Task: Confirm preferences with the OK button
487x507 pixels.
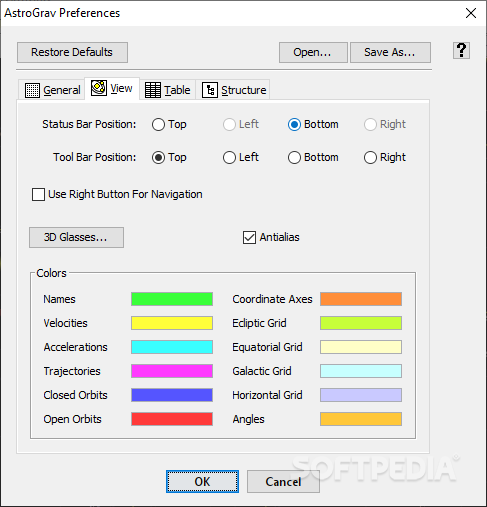Action: point(202,482)
